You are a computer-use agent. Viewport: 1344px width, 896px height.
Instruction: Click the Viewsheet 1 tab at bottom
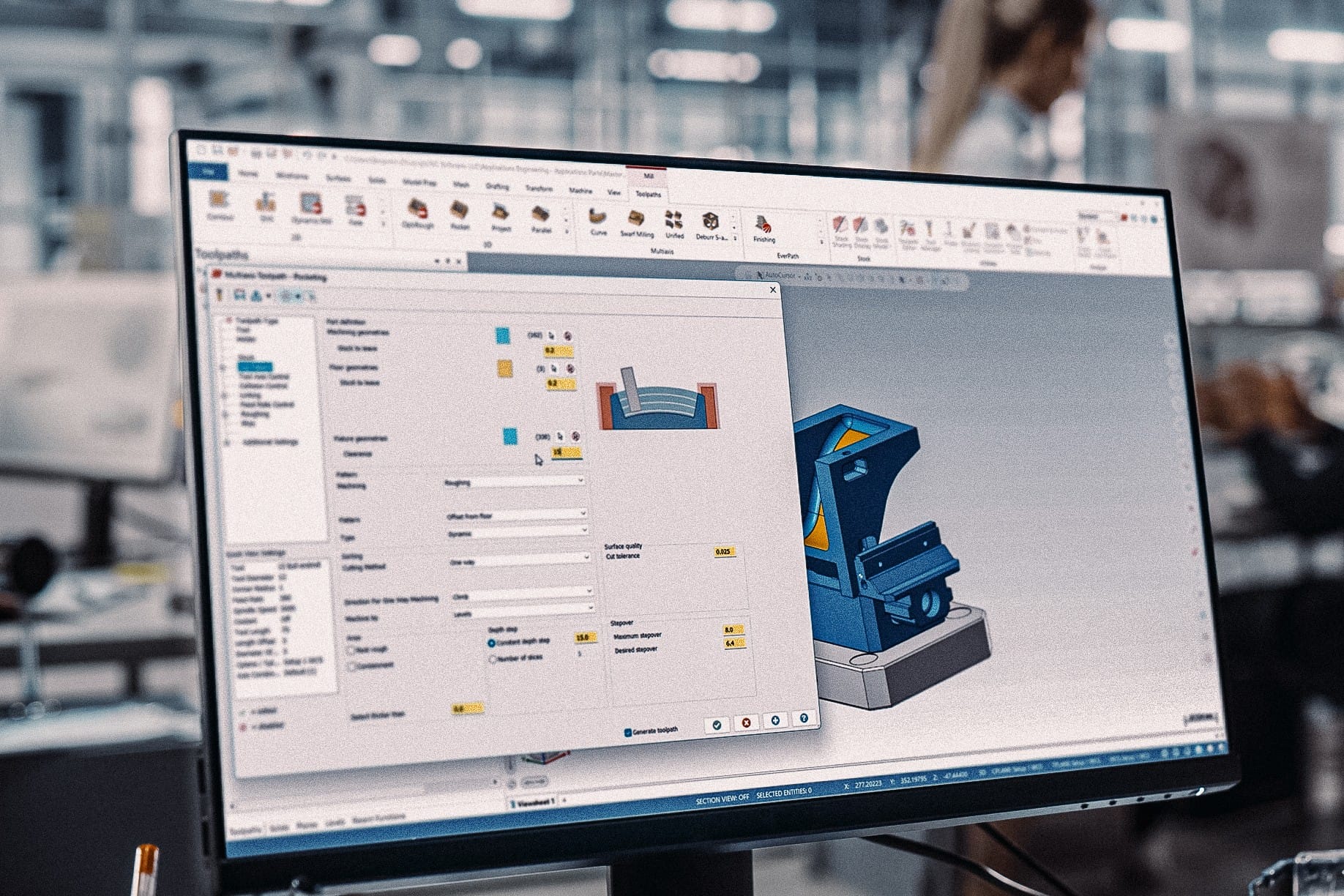pyautogui.click(x=535, y=802)
